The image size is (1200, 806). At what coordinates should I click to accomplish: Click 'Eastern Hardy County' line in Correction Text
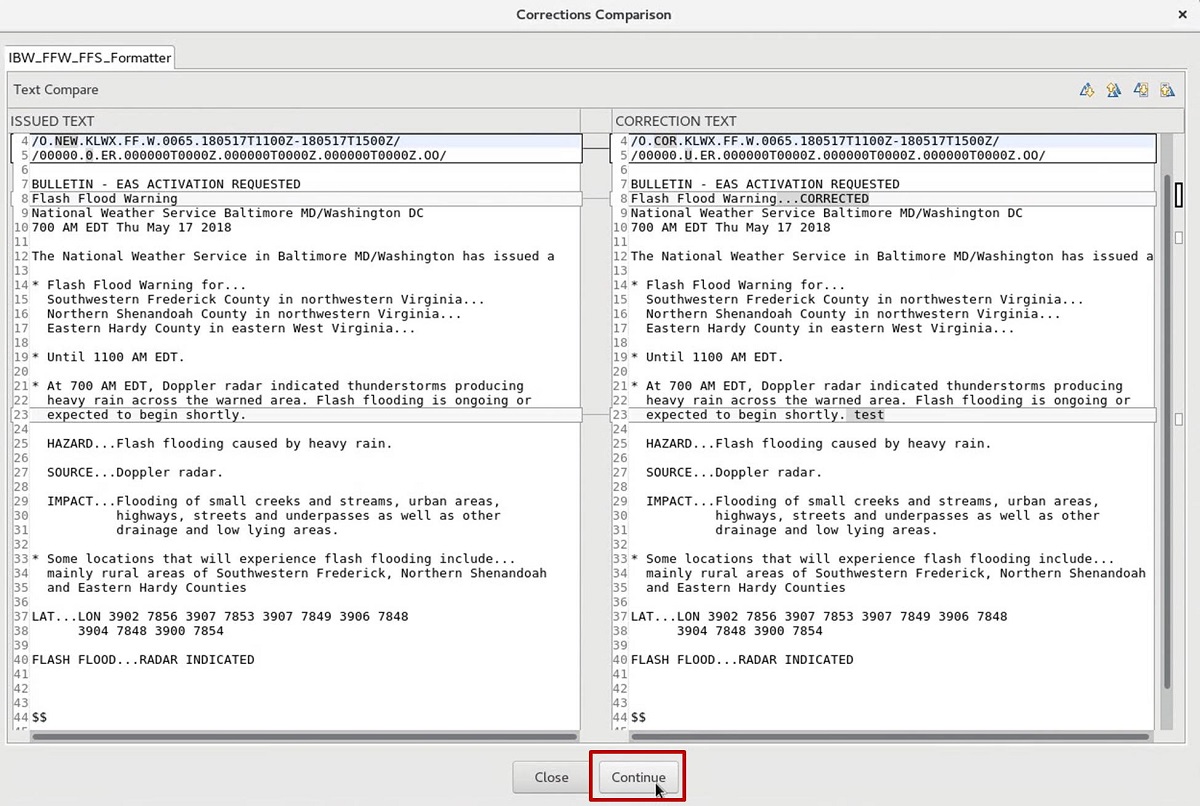coord(830,328)
